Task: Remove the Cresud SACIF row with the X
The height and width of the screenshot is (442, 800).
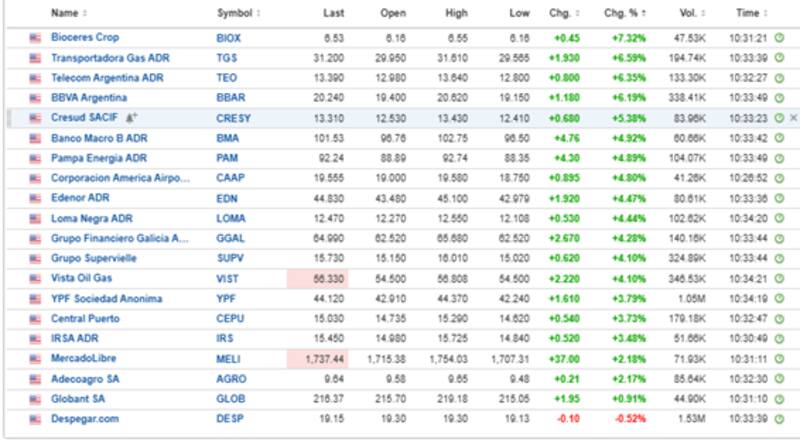Action: click(x=793, y=118)
